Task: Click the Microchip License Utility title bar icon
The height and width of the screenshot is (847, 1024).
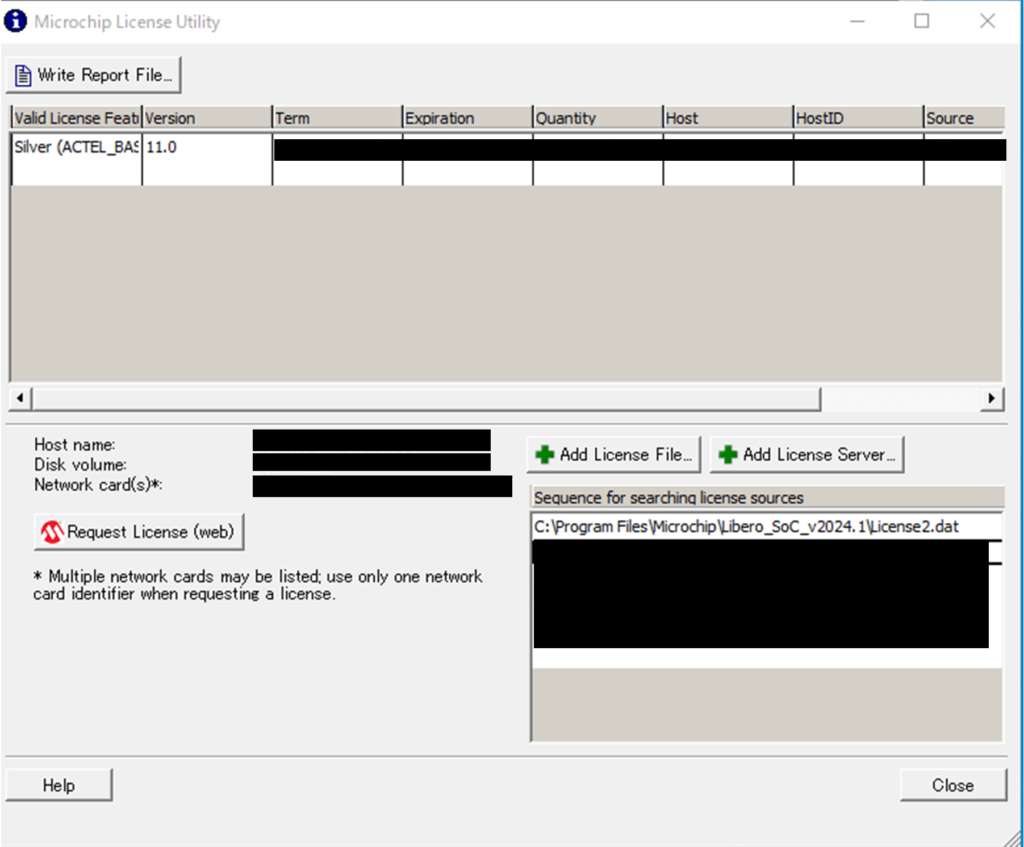Action: pyautogui.click(x=16, y=21)
